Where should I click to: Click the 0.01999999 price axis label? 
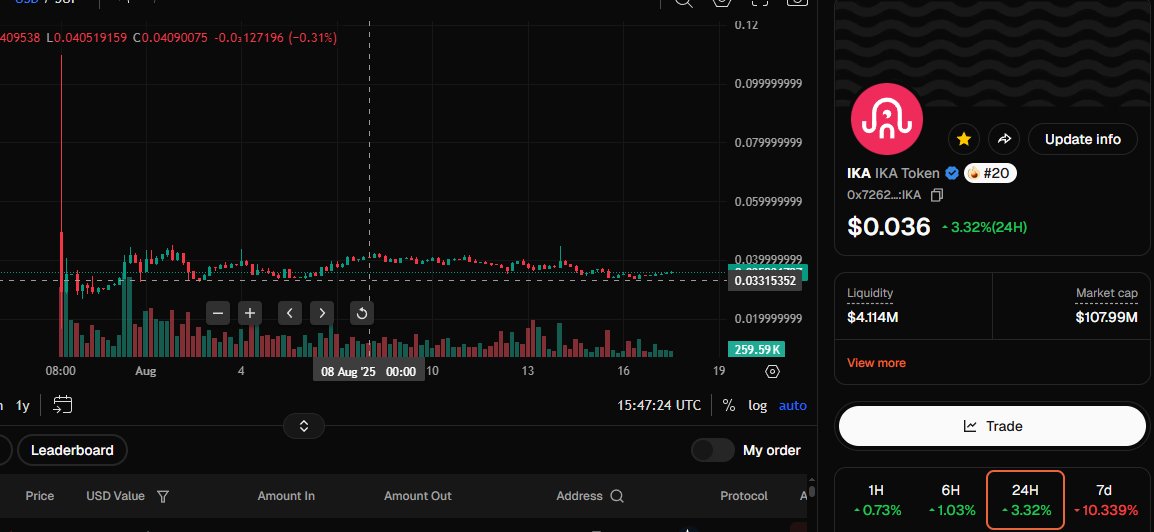768,319
